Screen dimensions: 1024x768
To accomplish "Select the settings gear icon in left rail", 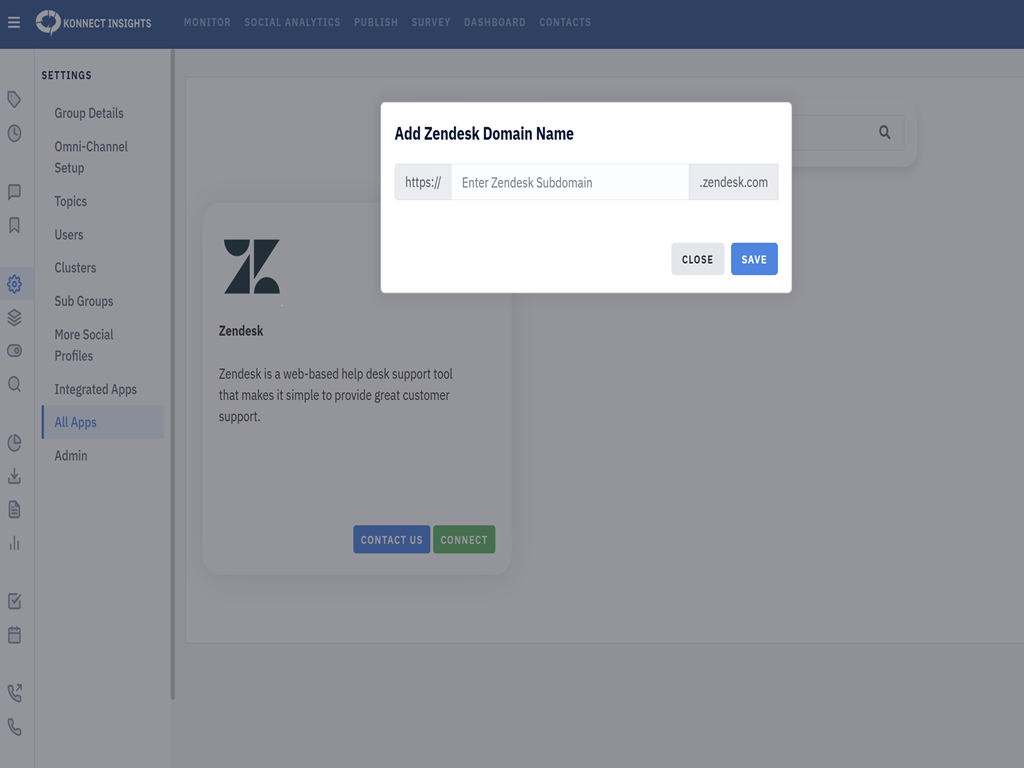I will (x=14, y=284).
